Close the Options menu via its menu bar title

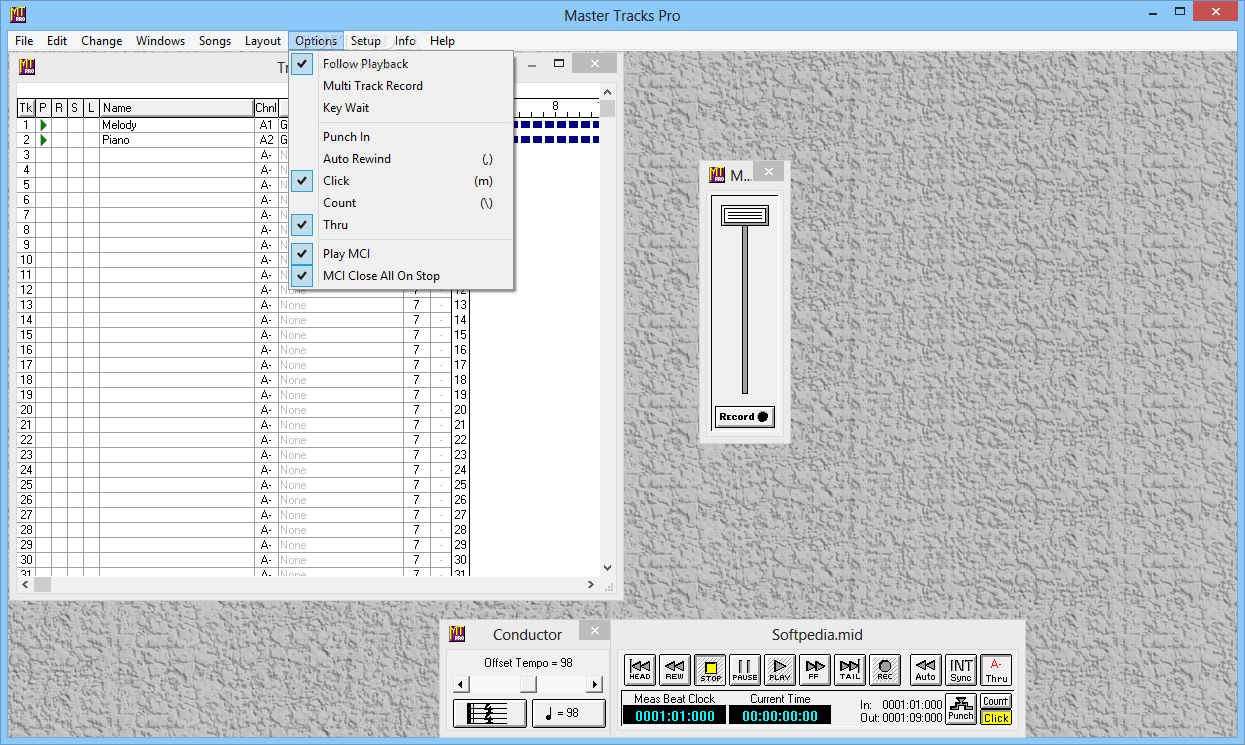[316, 41]
